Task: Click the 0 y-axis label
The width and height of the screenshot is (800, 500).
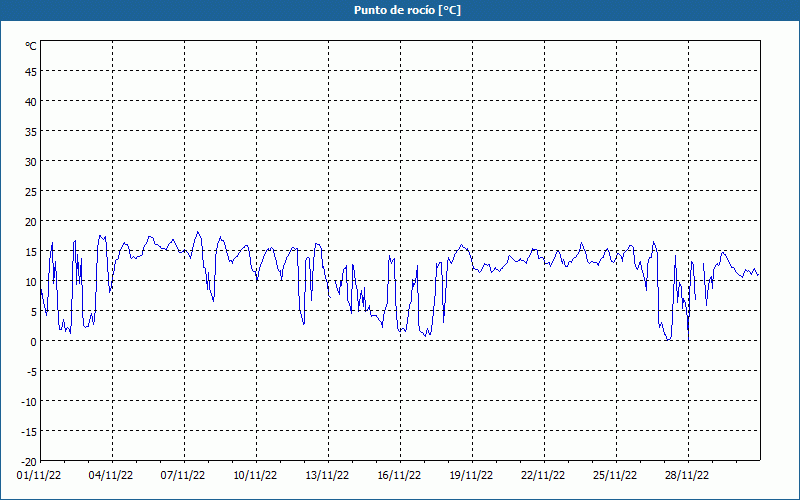Action: click(34, 342)
